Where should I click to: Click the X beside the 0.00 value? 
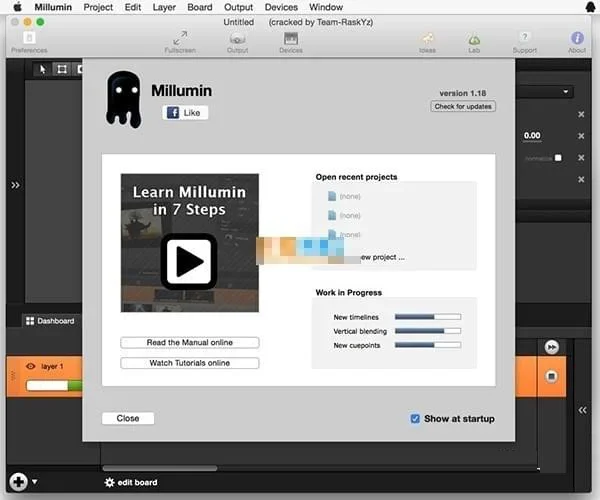click(x=581, y=136)
